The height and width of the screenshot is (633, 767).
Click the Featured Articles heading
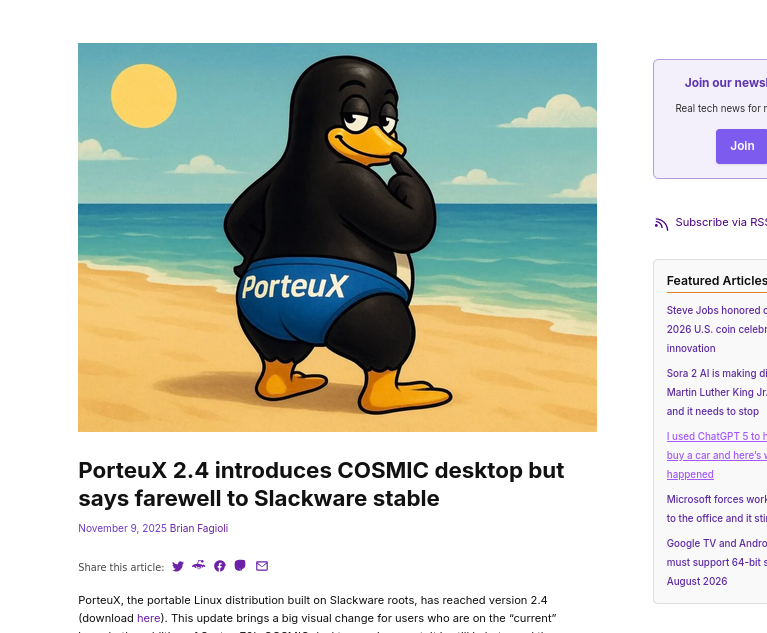(x=716, y=281)
